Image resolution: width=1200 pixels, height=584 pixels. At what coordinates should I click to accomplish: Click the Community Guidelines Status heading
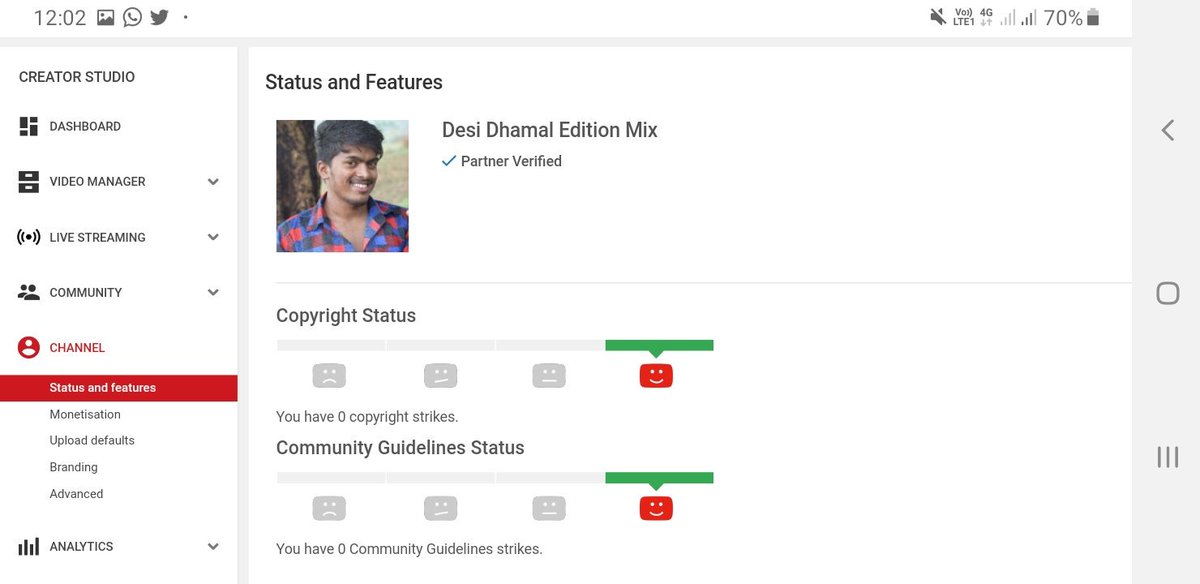[400, 448]
